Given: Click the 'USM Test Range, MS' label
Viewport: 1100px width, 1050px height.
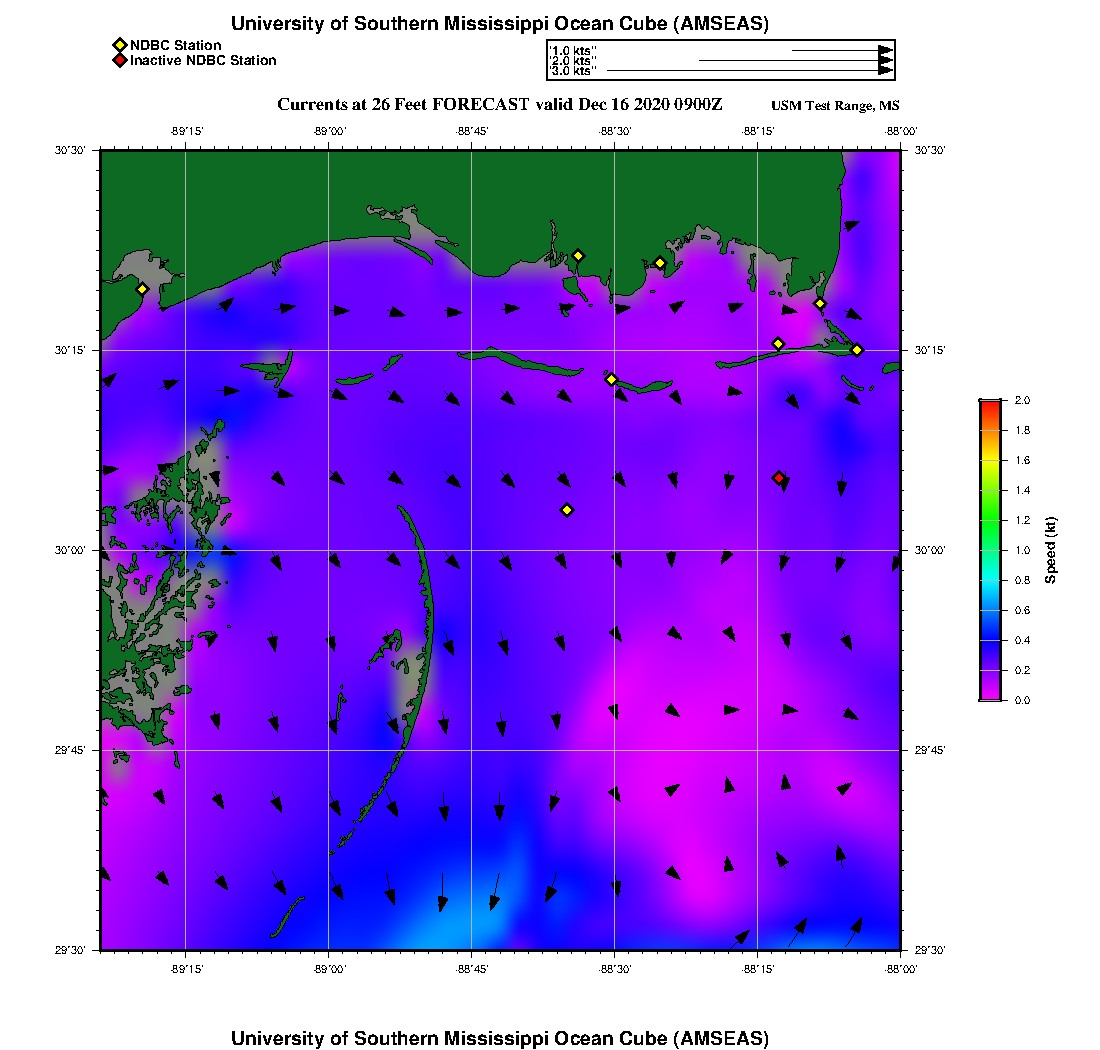Looking at the screenshot, I should click(835, 106).
